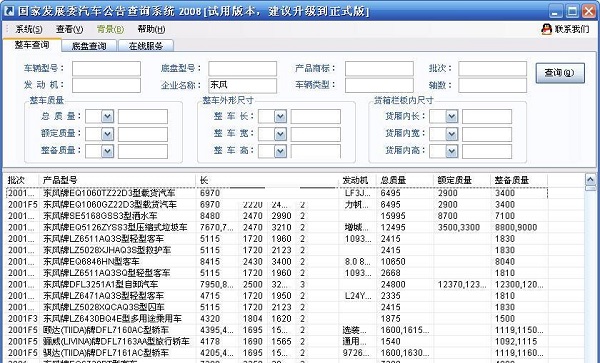Sort by the 发动机 column header
The width and height of the screenshot is (600, 363).
(358, 180)
